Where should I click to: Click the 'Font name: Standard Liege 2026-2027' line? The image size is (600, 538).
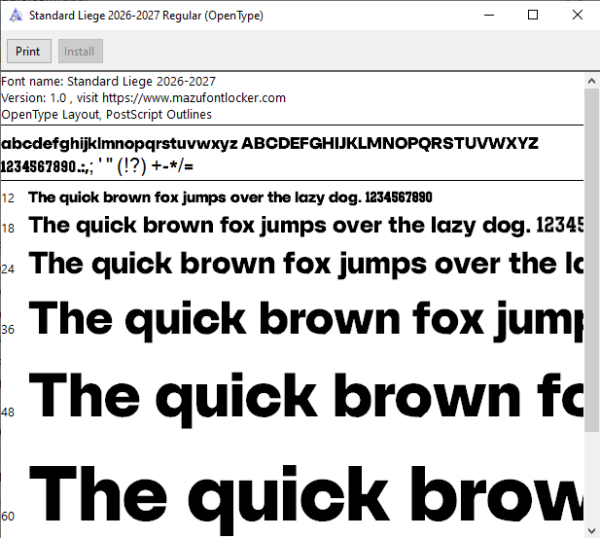click(108, 82)
